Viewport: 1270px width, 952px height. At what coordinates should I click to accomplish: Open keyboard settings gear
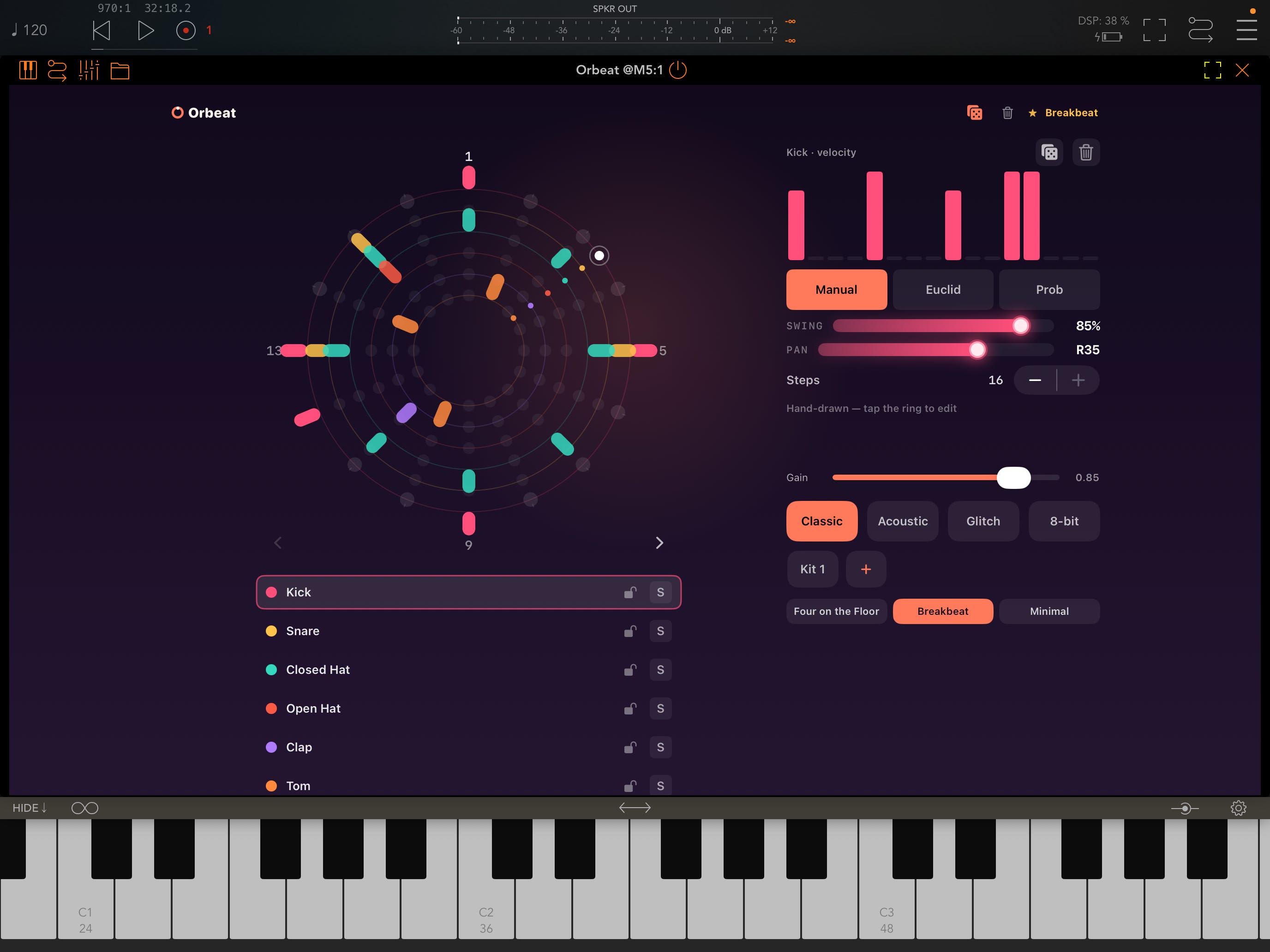coord(1239,808)
